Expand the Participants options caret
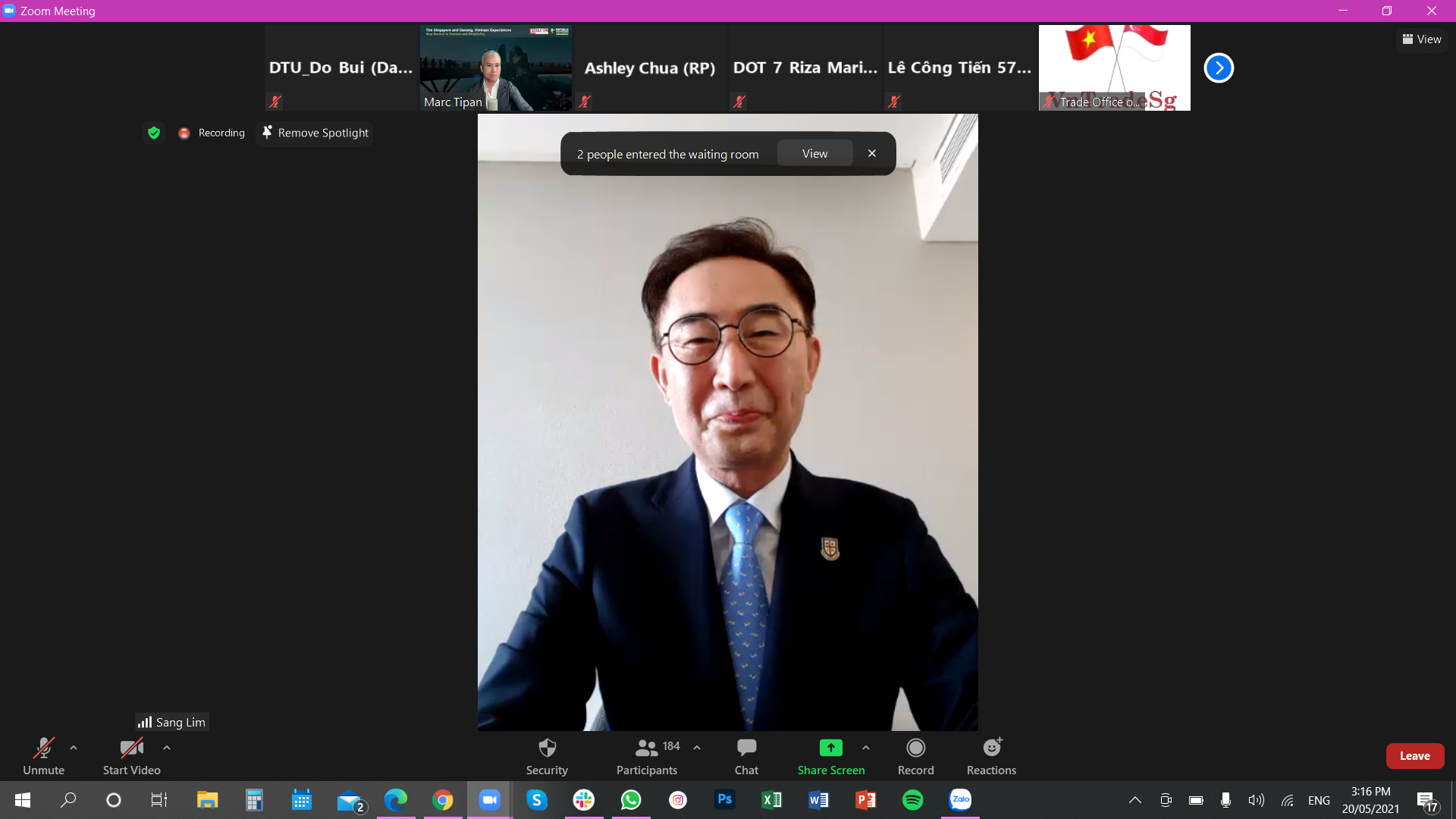1456x819 pixels. [x=697, y=748]
